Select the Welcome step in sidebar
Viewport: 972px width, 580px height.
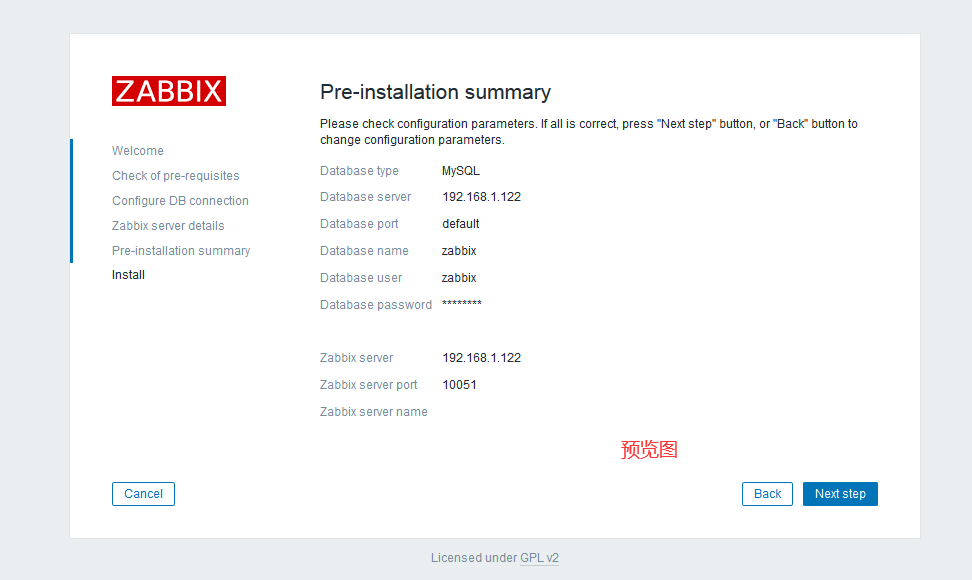tap(138, 151)
